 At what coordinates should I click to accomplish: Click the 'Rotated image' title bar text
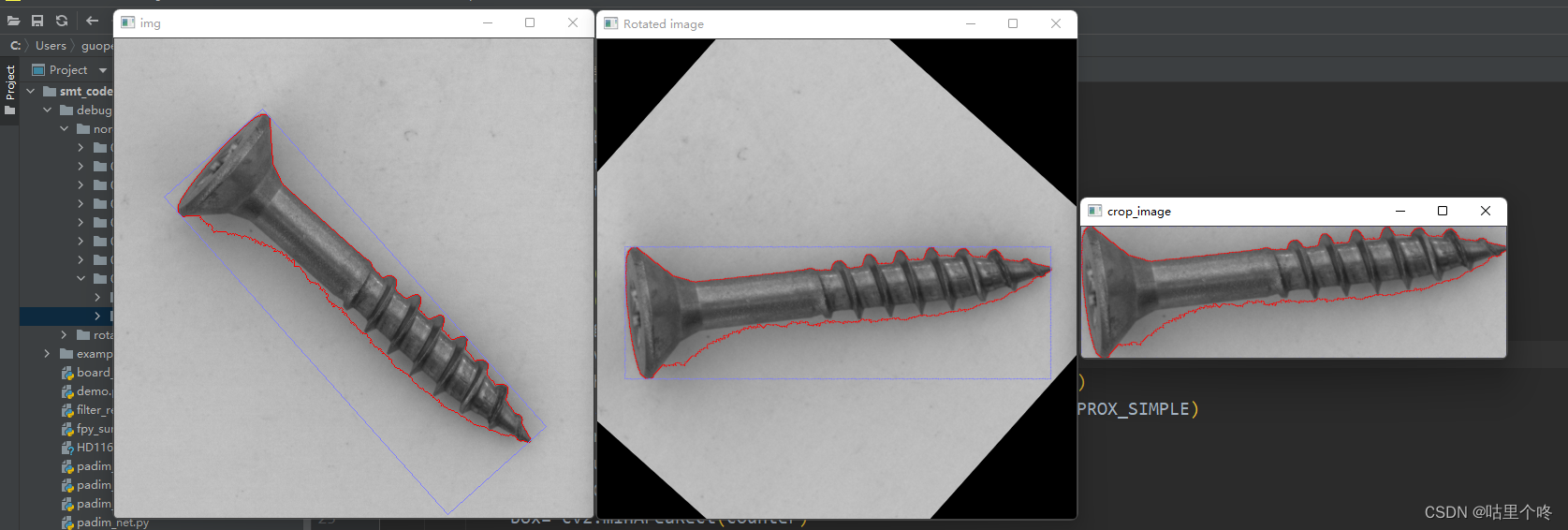click(664, 23)
